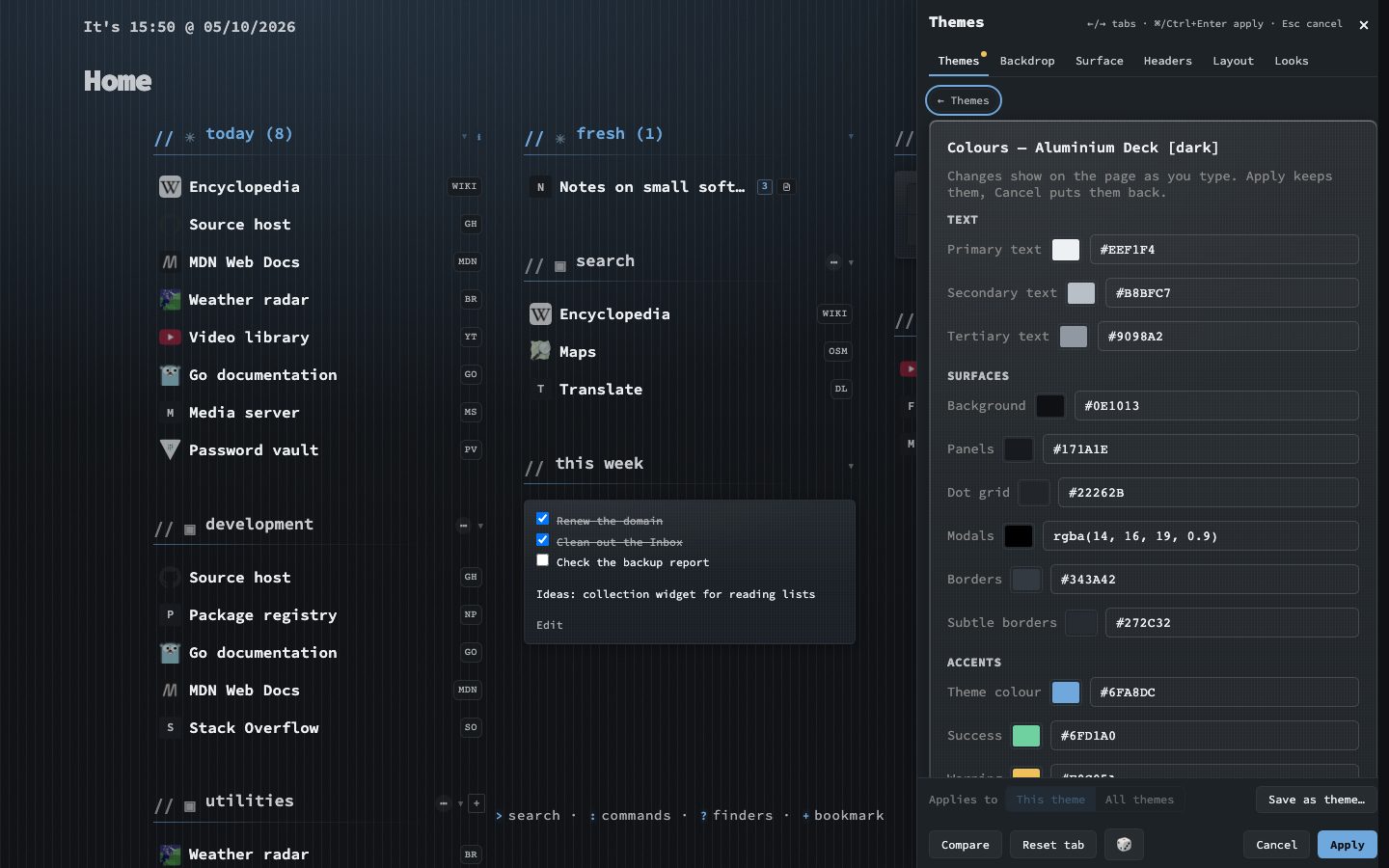Click the Primary text hex input field
Screen dimensions: 1389x868
click(x=1224, y=250)
